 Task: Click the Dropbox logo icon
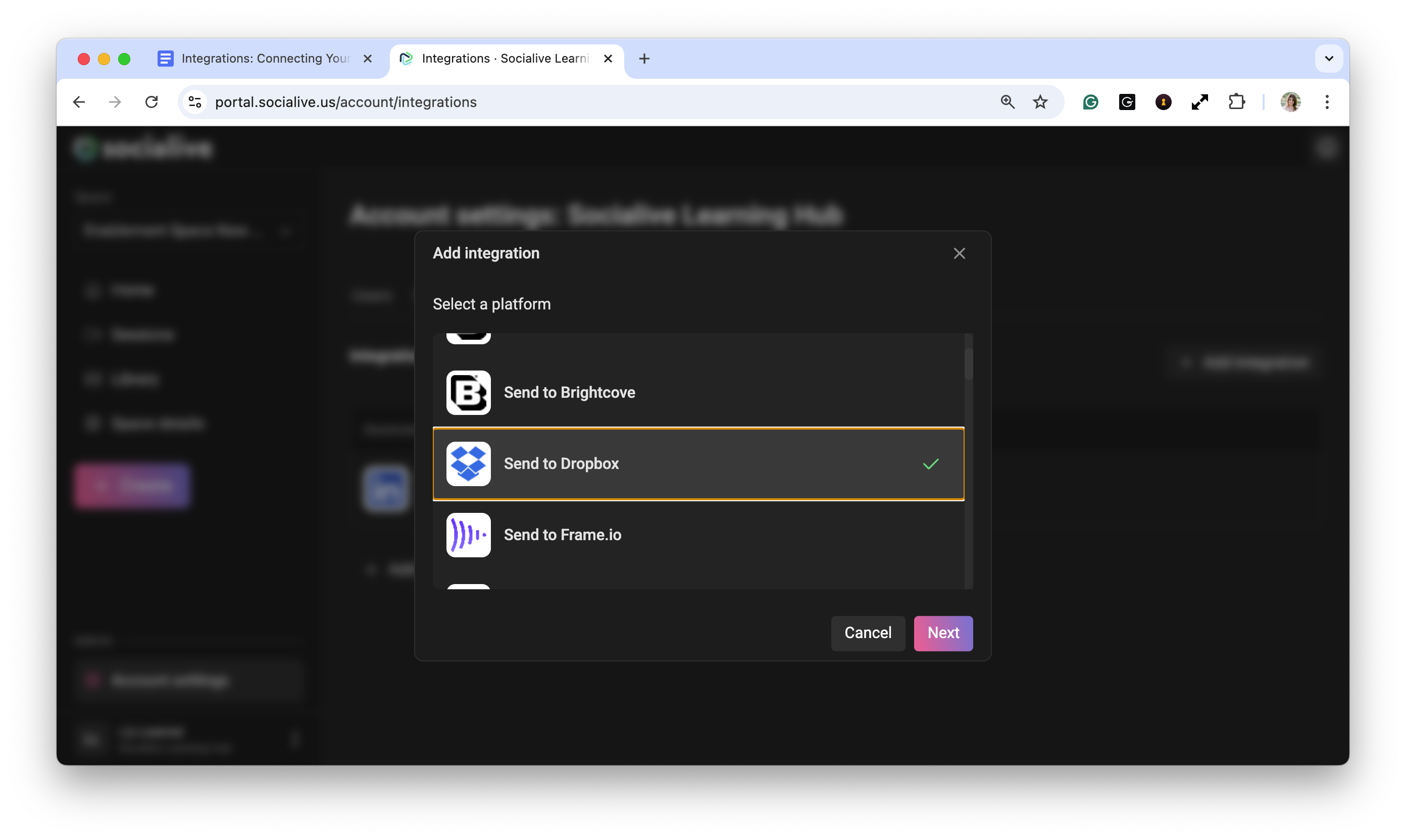coord(468,463)
